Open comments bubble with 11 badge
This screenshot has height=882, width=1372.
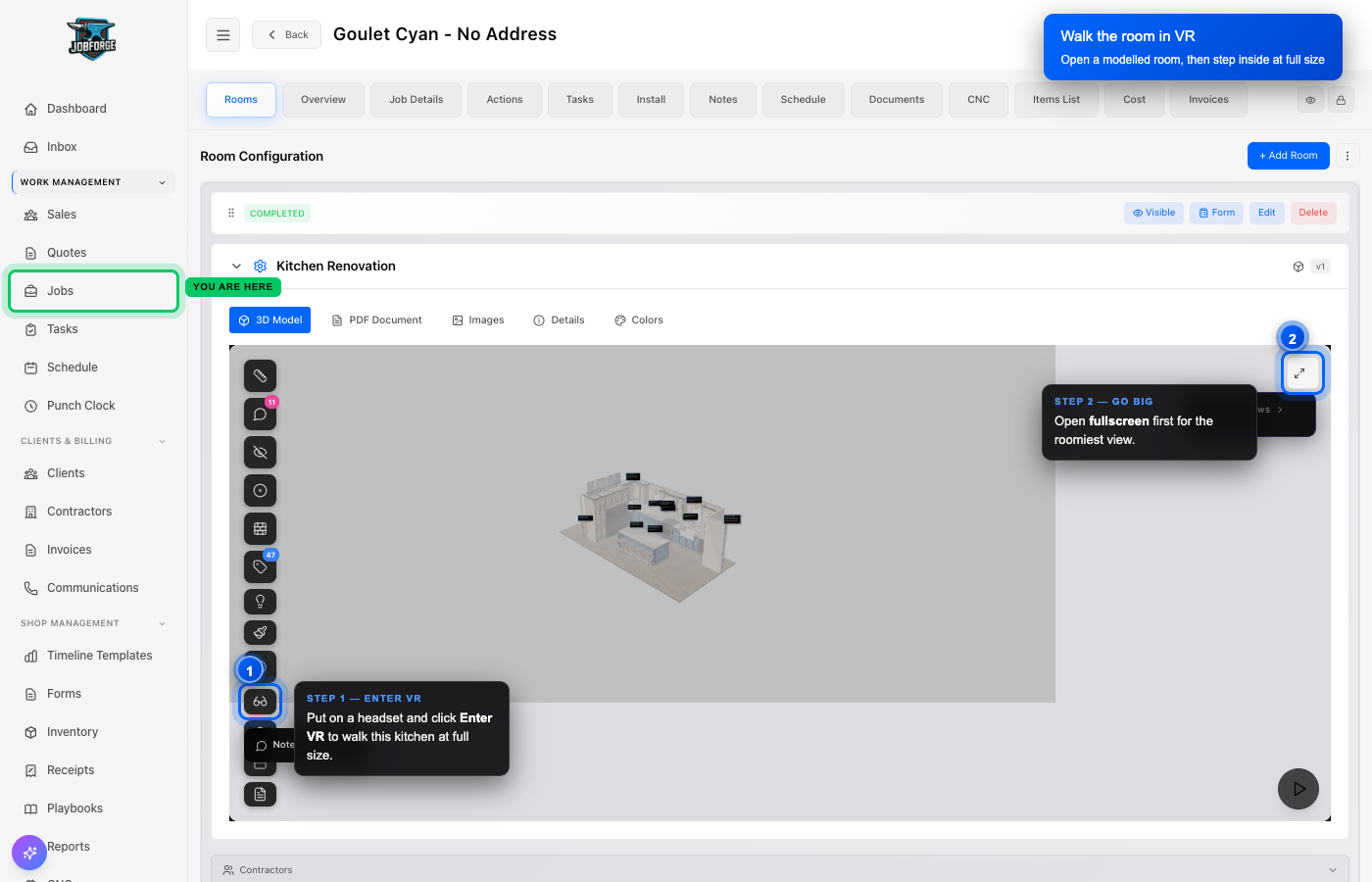pos(260,414)
